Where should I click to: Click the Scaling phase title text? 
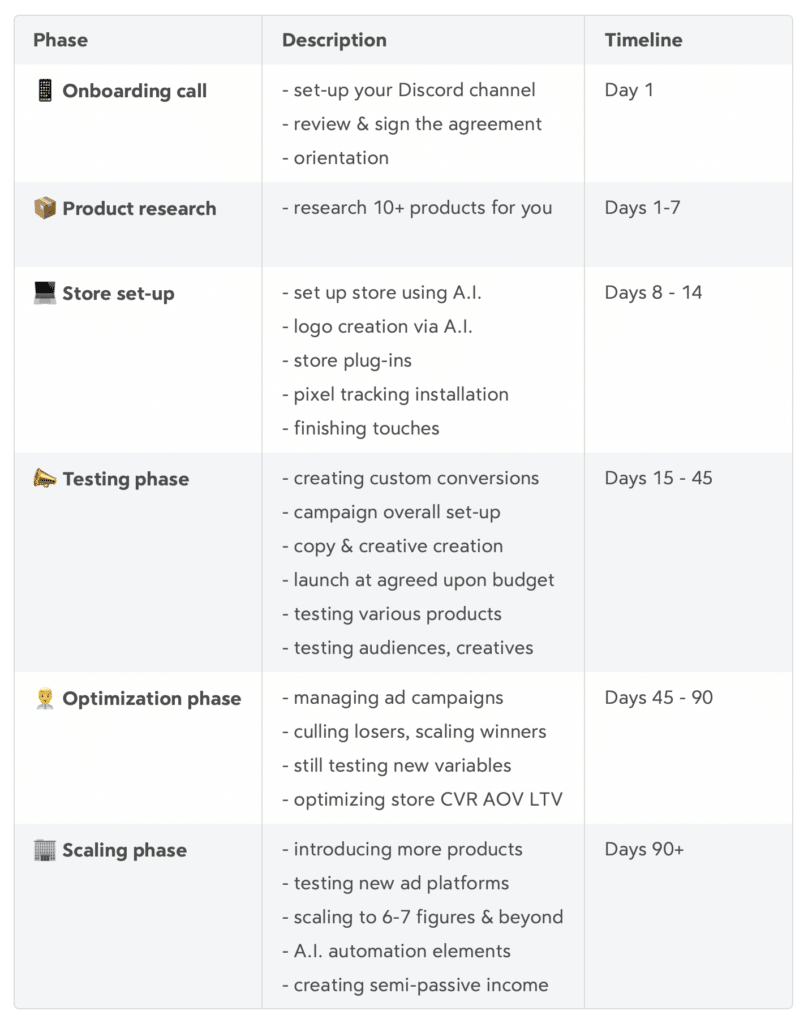[x=124, y=851]
